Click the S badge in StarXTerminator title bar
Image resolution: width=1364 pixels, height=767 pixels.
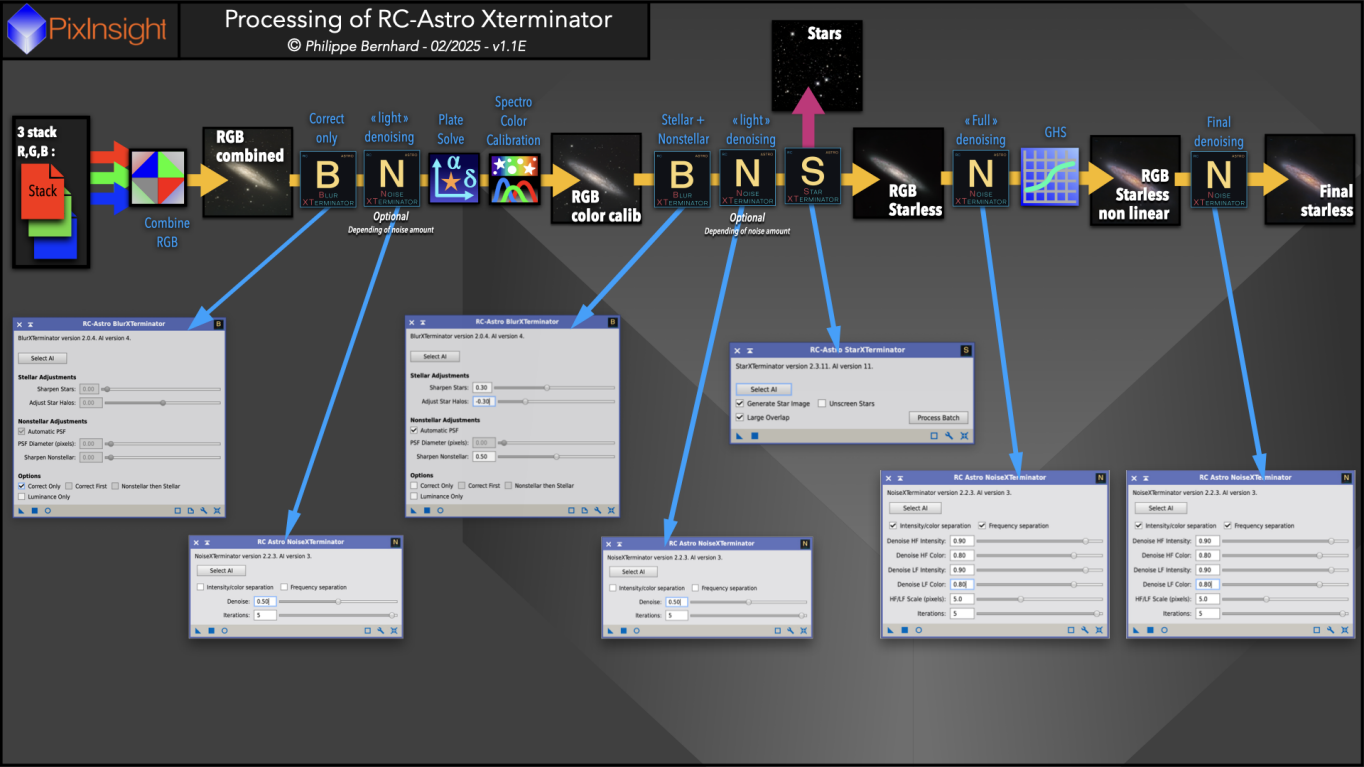click(966, 350)
